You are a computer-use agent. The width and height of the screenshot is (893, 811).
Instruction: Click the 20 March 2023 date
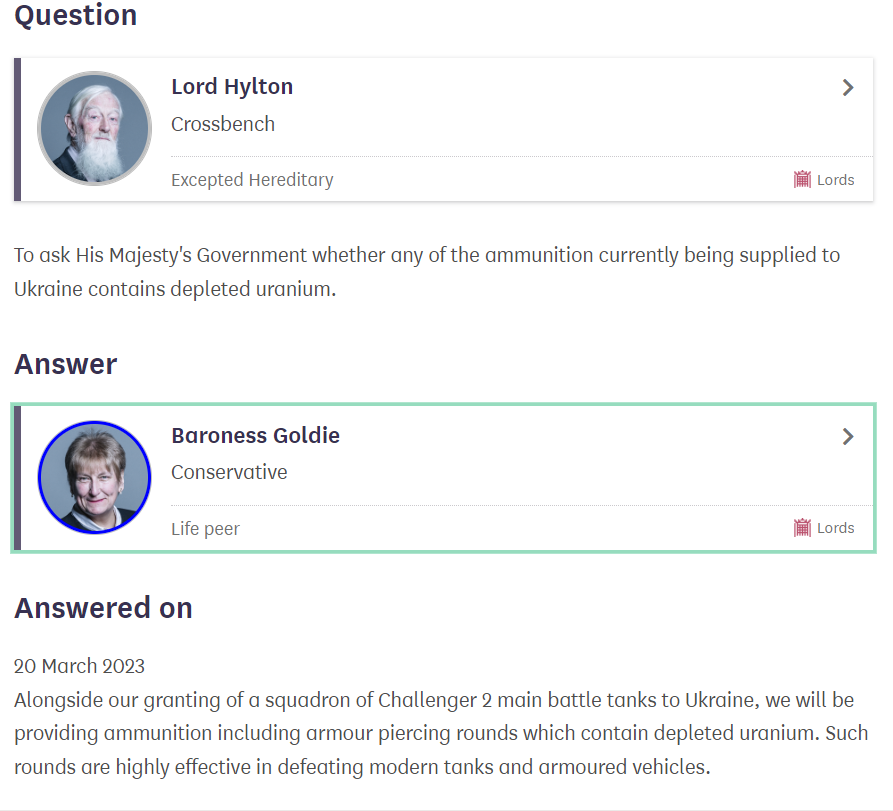click(80, 666)
